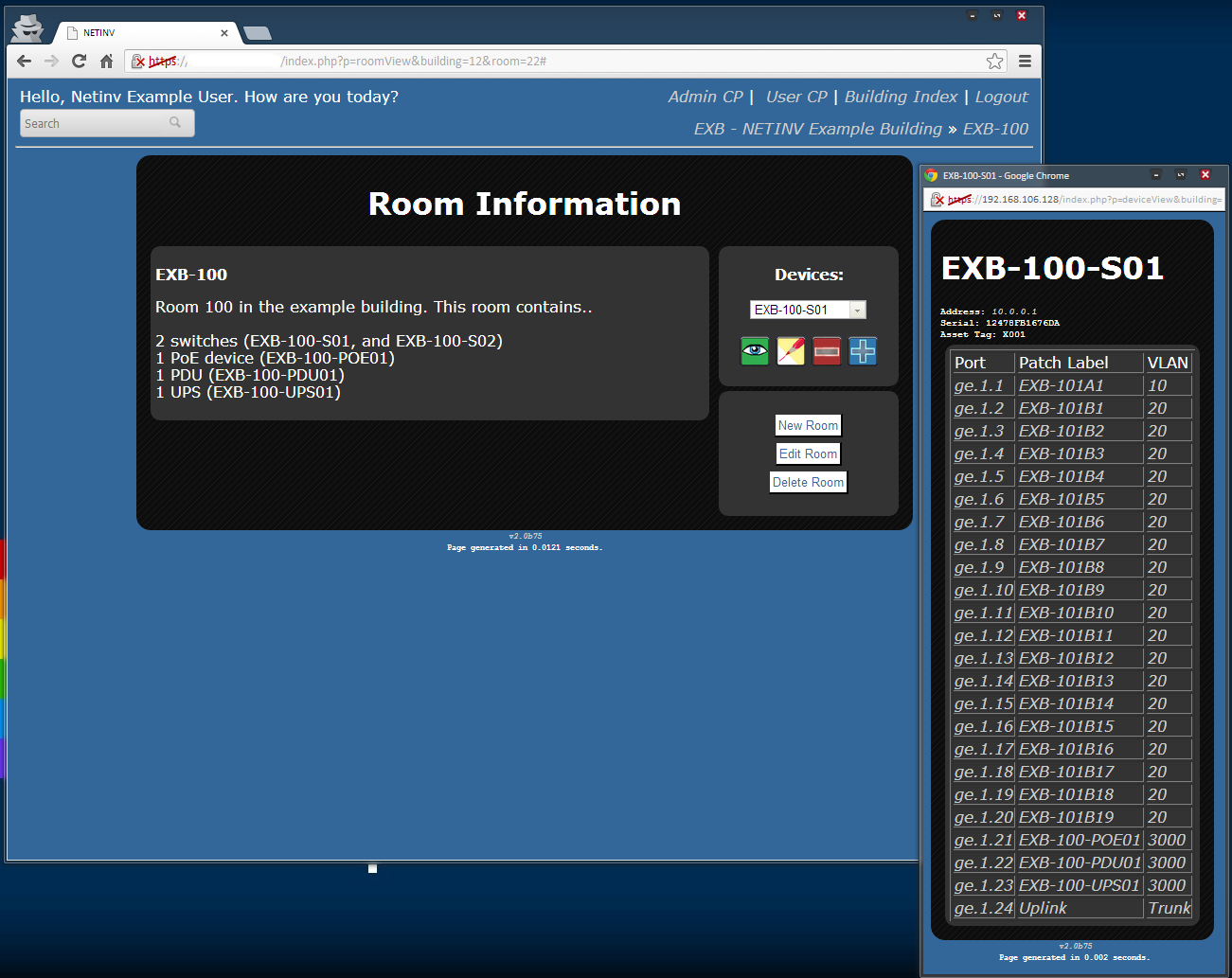This screenshot has height=978, width=1232.
Task: Click the New Room button
Action: (808, 425)
